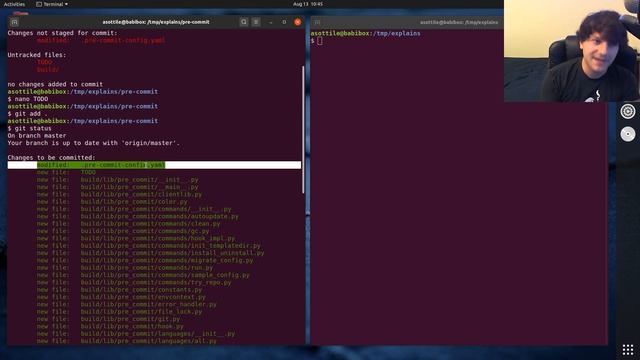Open search in the pre-commit terminal header
This screenshot has width=640, height=360.
click(244, 22)
